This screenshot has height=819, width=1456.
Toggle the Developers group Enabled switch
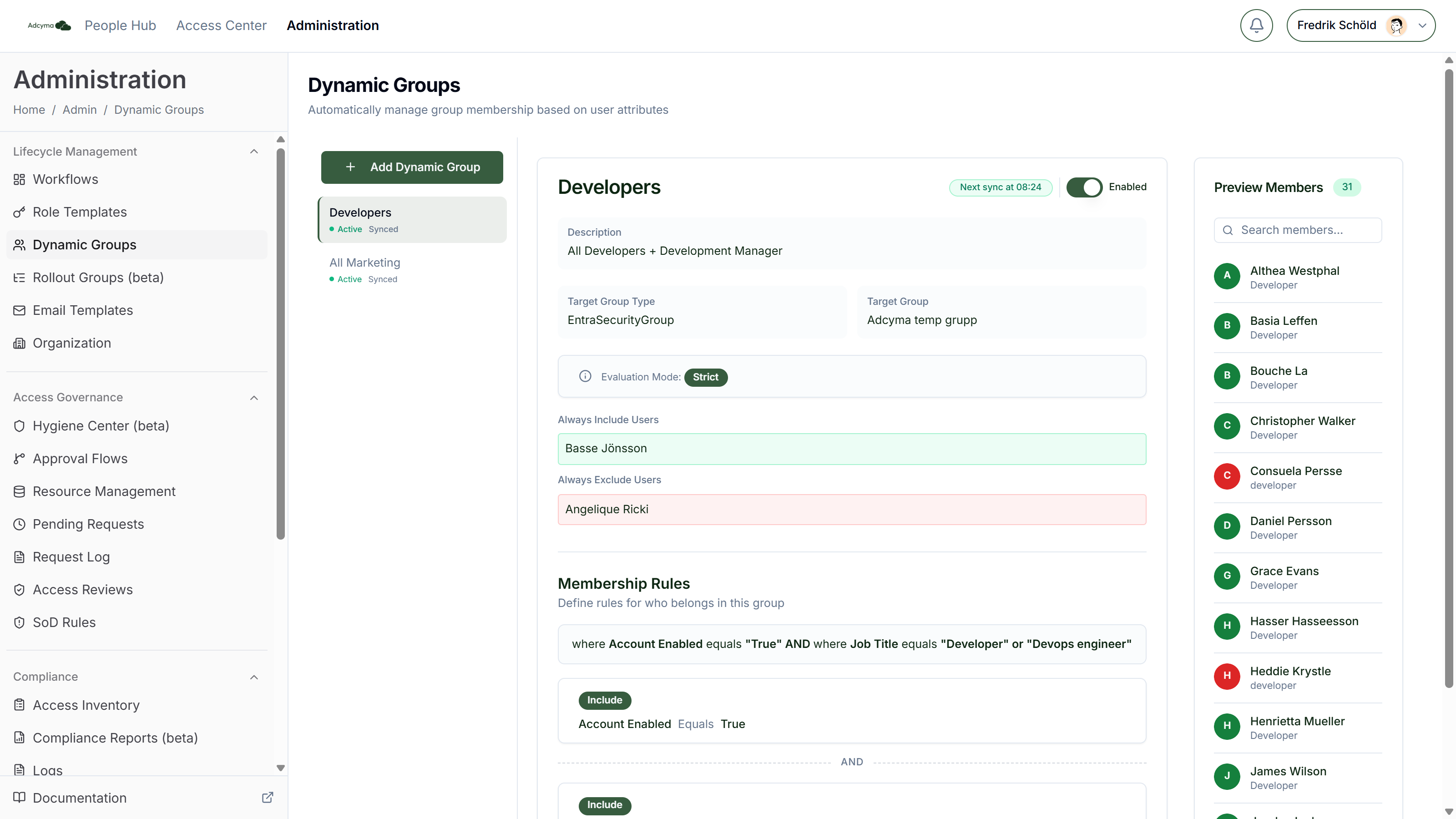coord(1084,187)
